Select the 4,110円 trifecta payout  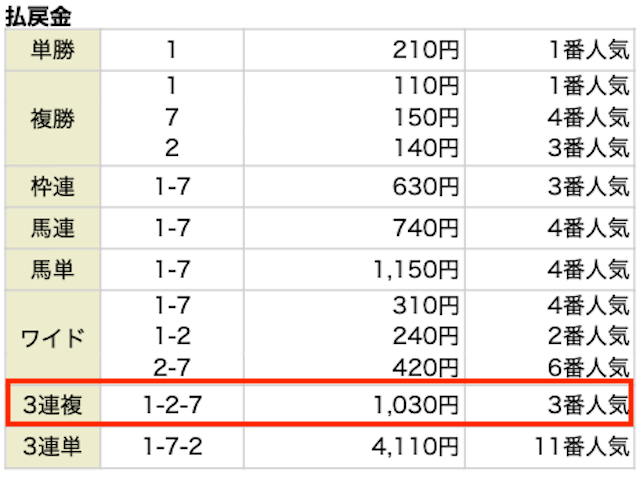(x=416, y=447)
